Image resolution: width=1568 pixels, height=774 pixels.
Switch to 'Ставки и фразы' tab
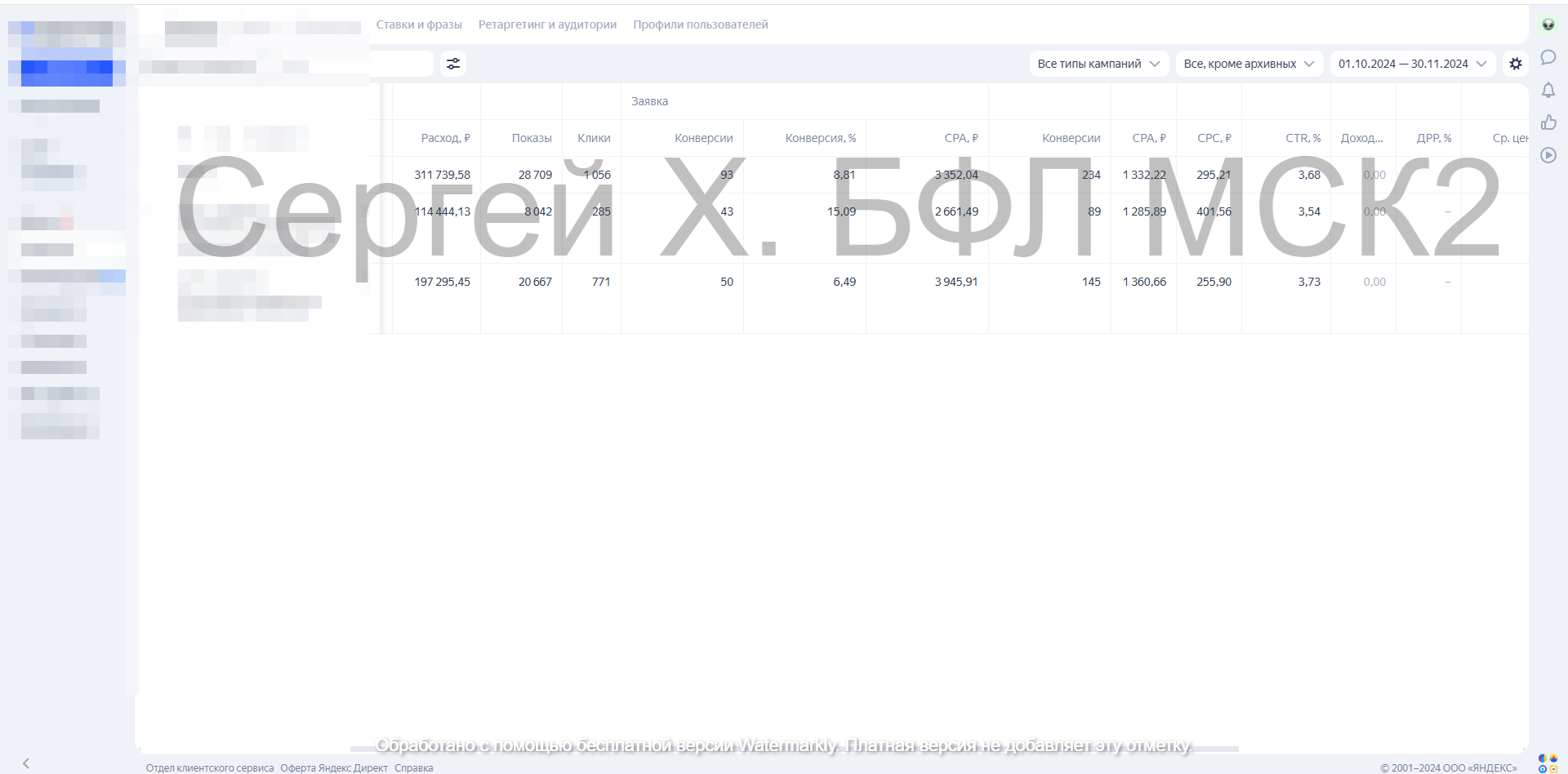(419, 24)
